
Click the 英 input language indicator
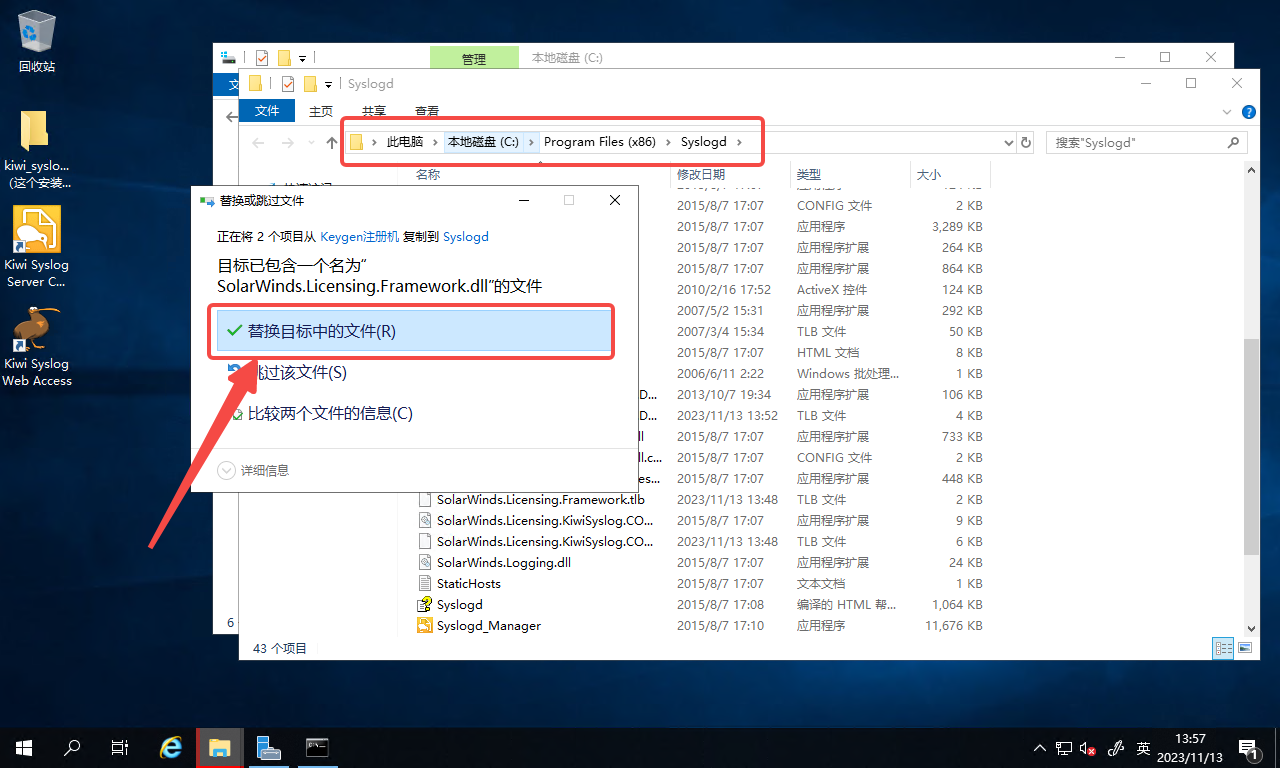tap(1143, 748)
